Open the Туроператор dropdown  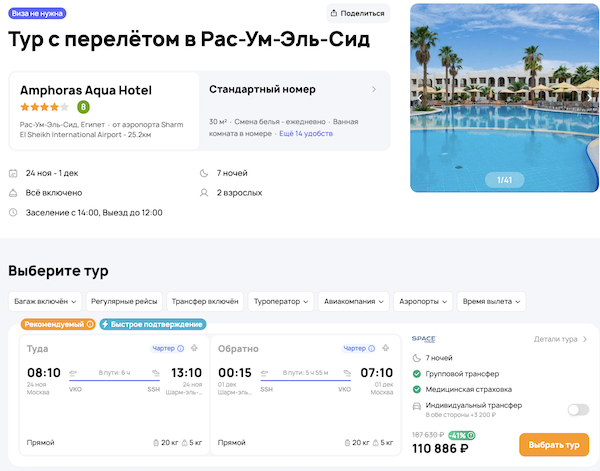pos(281,300)
